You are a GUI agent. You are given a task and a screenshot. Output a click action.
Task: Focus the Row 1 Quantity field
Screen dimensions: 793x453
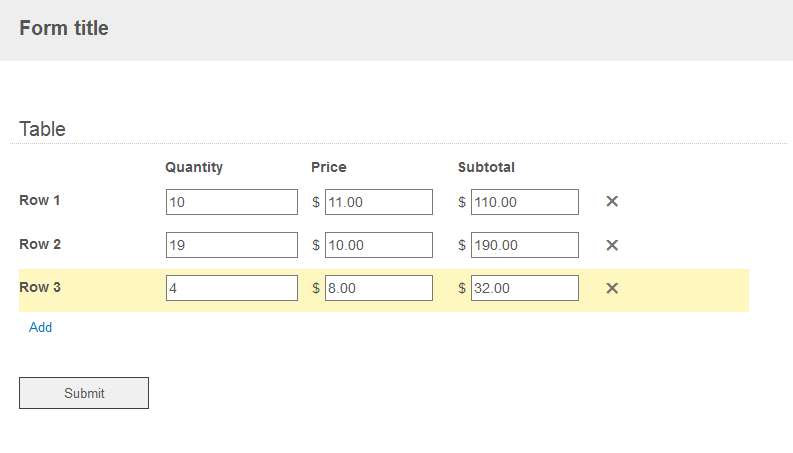pyautogui.click(x=232, y=202)
